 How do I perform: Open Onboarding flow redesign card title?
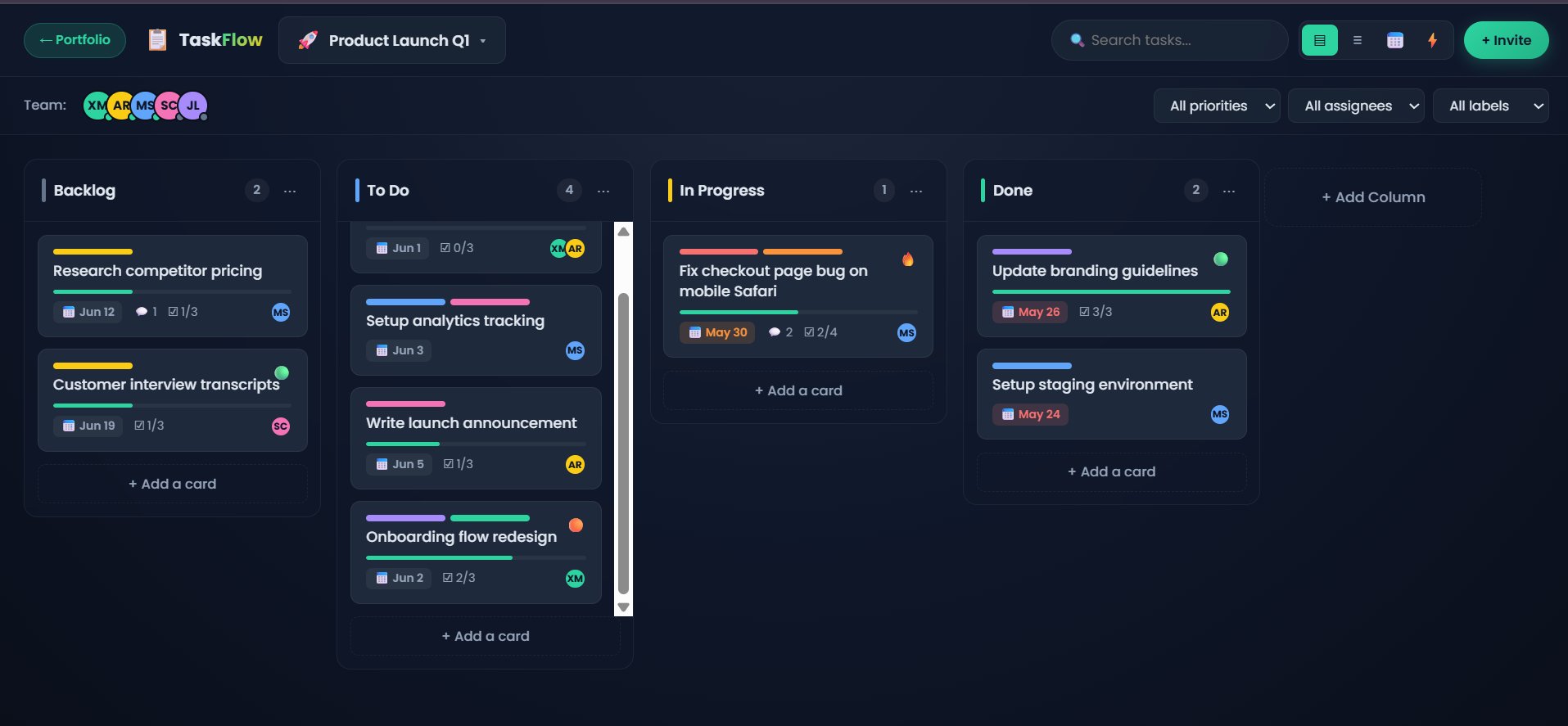coord(461,537)
